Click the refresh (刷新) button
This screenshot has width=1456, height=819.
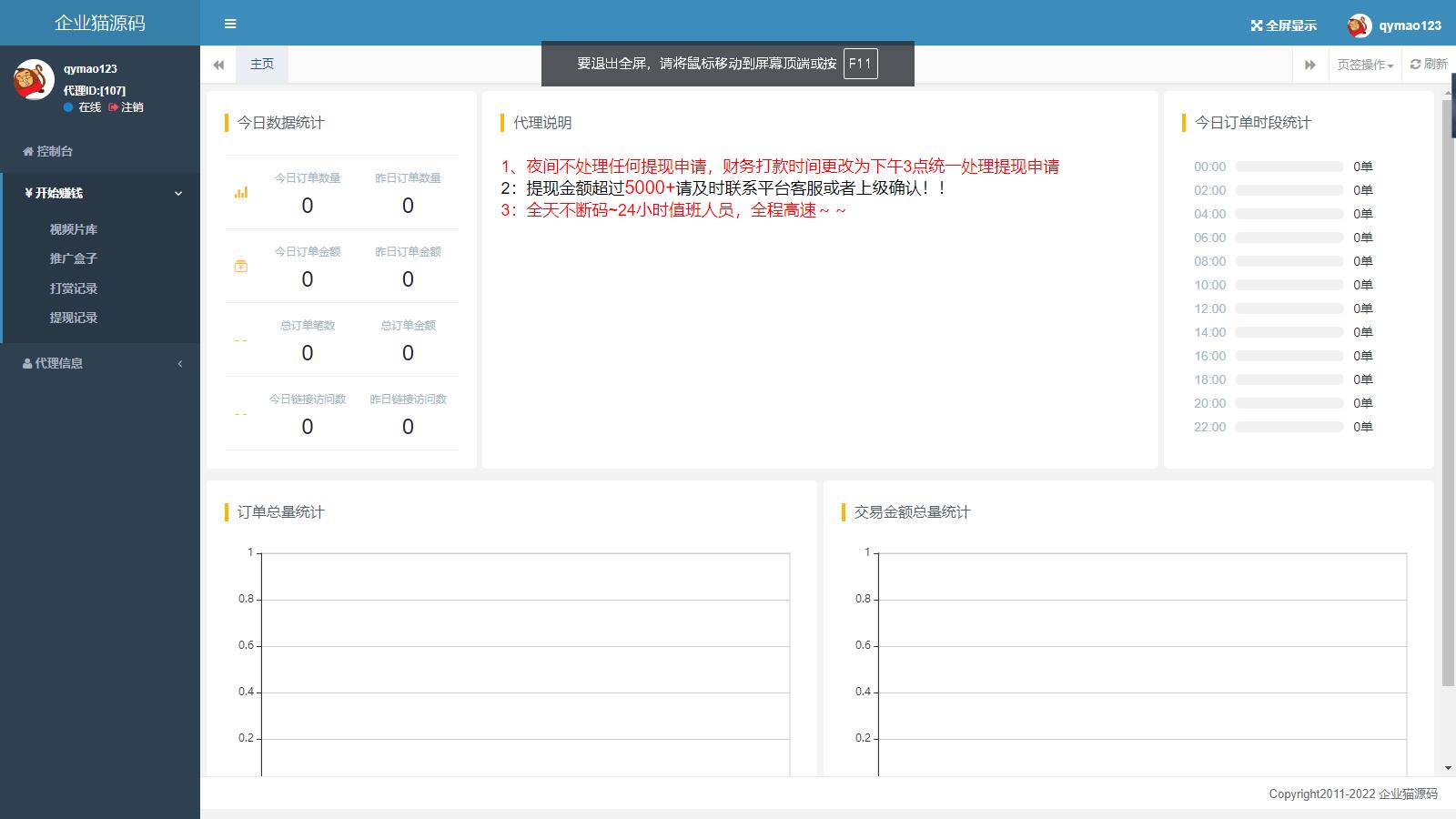tap(1429, 64)
